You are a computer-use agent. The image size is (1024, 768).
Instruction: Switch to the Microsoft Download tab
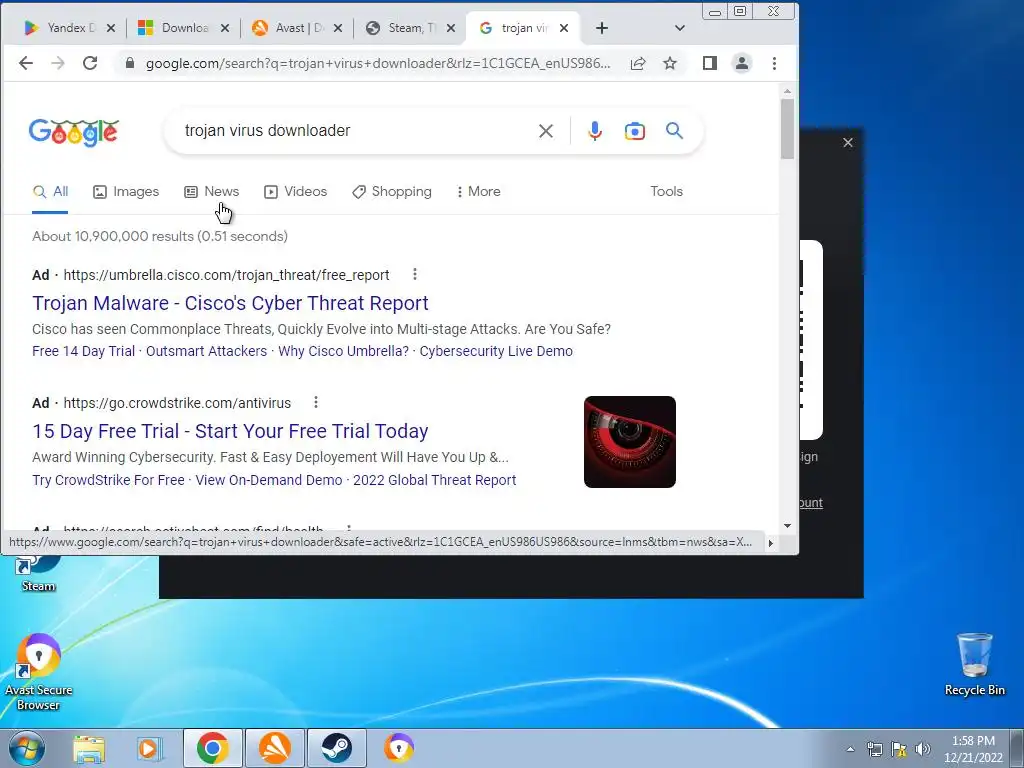[174, 28]
